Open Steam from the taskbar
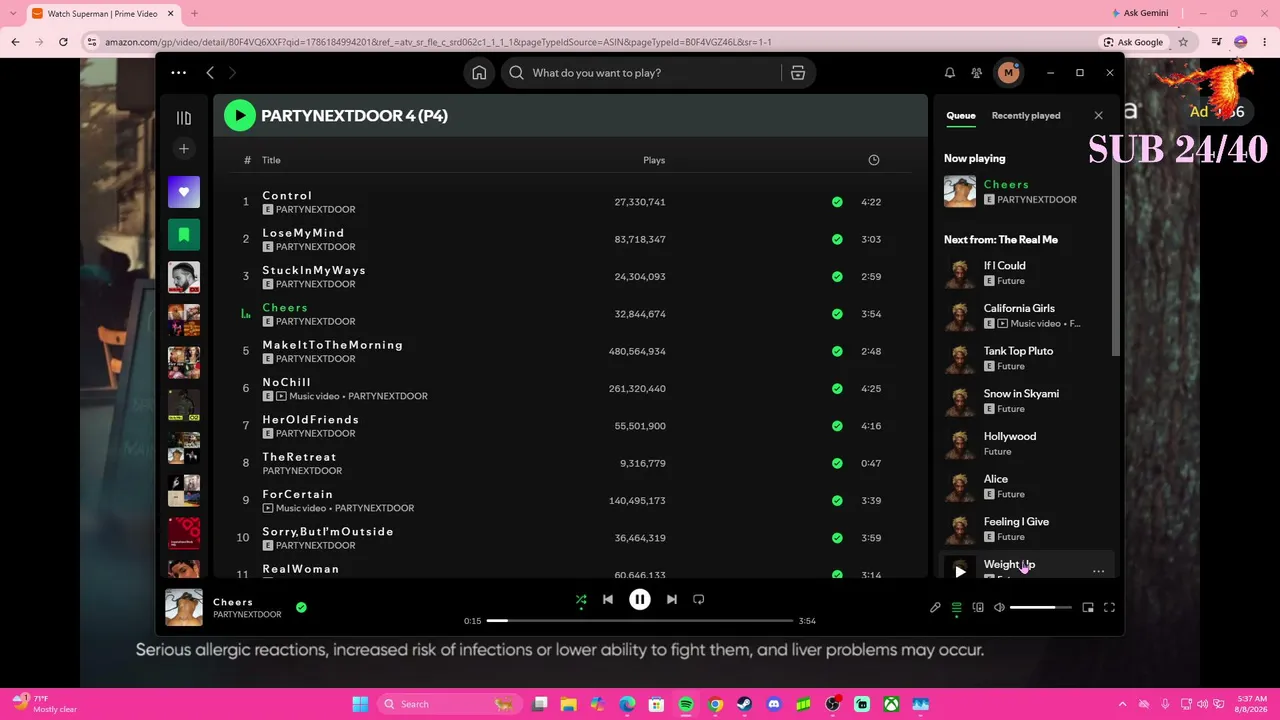 tap(744, 704)
